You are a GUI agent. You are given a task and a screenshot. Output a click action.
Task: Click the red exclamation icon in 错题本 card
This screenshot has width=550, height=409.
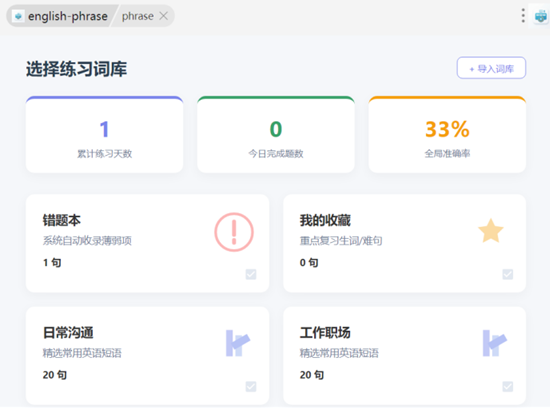click(234, 232)
